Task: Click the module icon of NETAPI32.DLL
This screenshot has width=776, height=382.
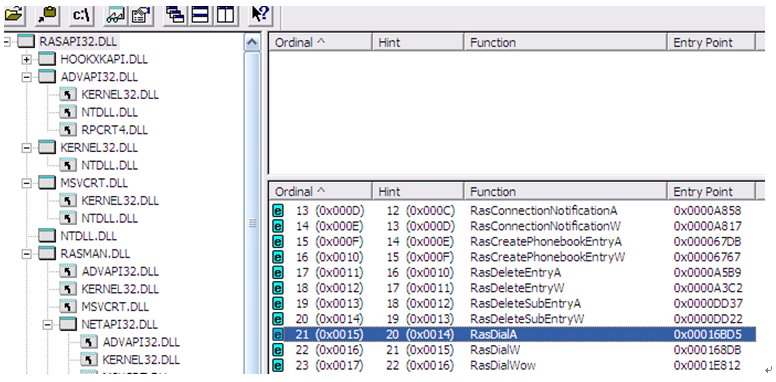Action: click(68, 325)
